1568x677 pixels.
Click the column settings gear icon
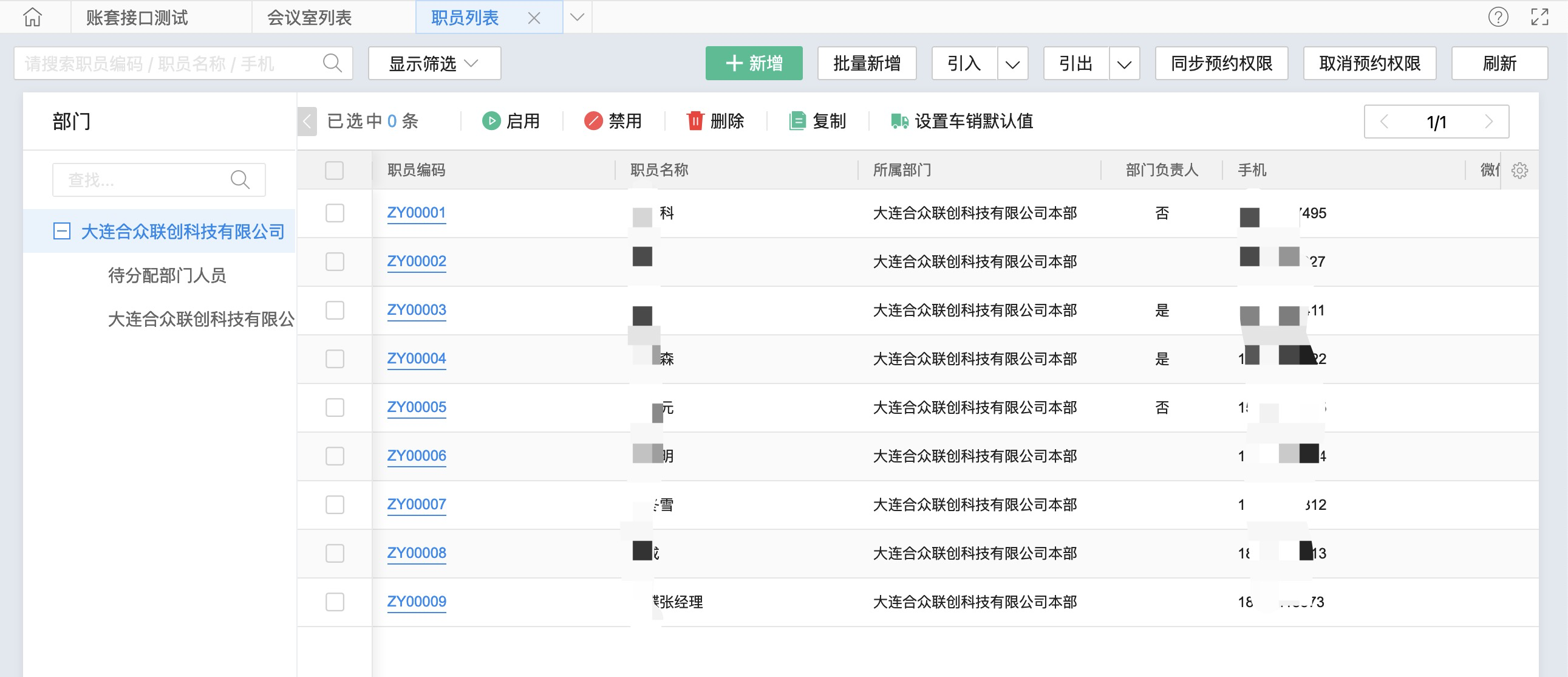[1519, 171]
